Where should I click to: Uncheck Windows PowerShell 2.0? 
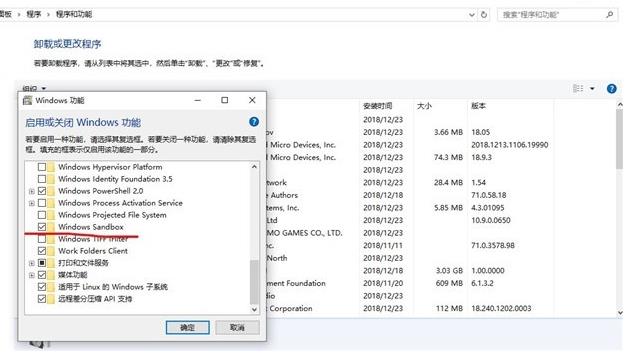[x=42, y=191]
